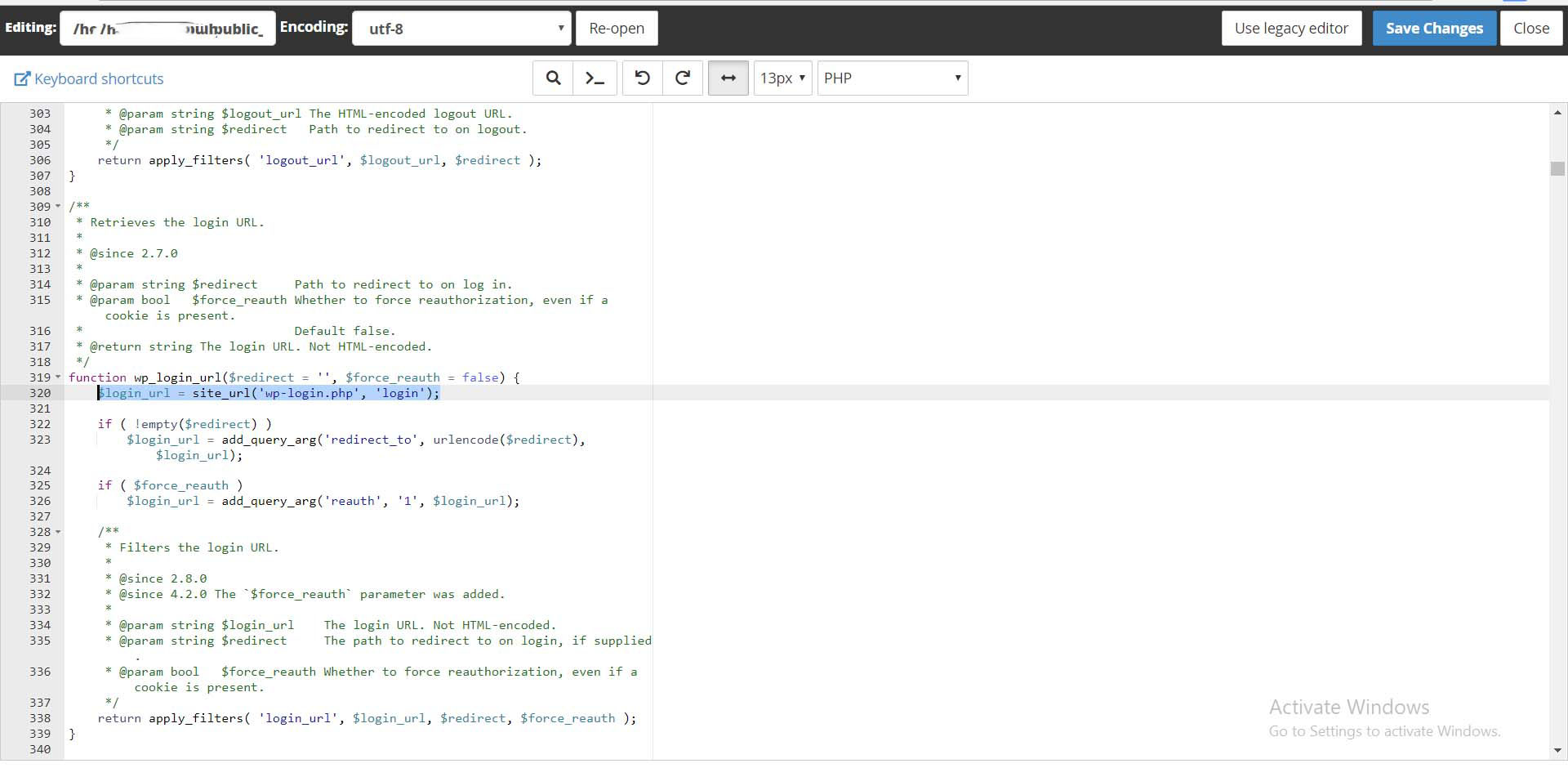Screen dimensions: 1568x777
Task: Click '@return string The login URL' comment
Action: click(x=261, y=346)
